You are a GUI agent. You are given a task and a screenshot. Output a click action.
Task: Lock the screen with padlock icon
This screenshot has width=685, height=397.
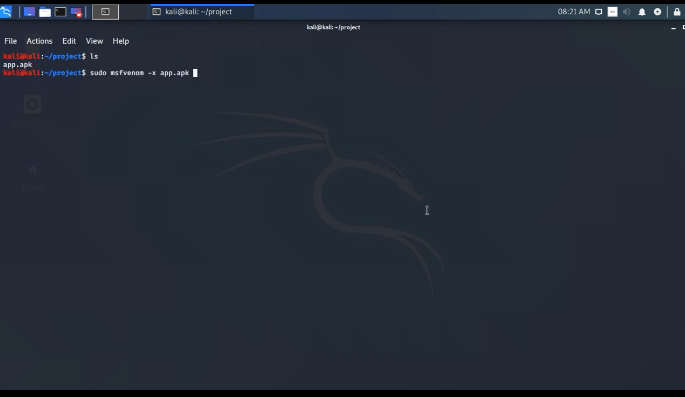(677, 12)
